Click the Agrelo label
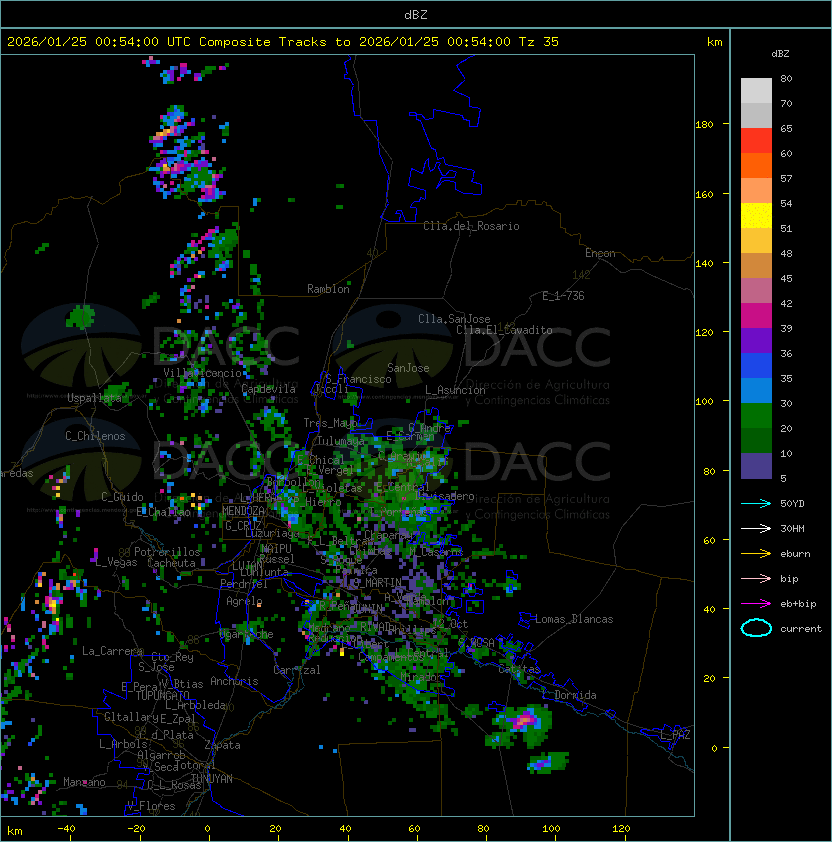832x842 pixels. 244,601
